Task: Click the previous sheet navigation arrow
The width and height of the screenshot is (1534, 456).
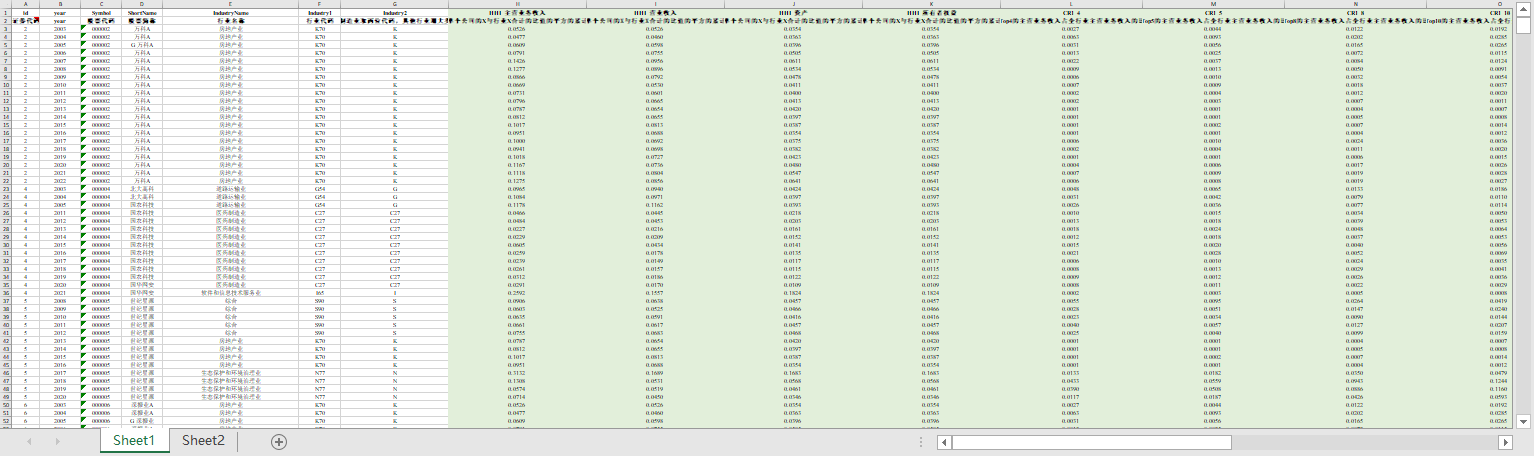Action: [x=30, y=441]
